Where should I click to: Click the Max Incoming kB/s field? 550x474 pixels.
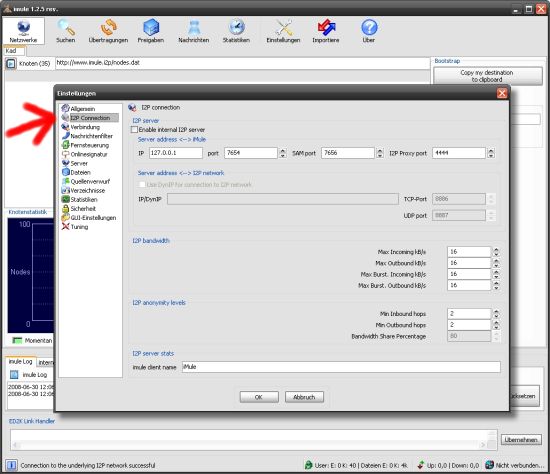point(469,252)
